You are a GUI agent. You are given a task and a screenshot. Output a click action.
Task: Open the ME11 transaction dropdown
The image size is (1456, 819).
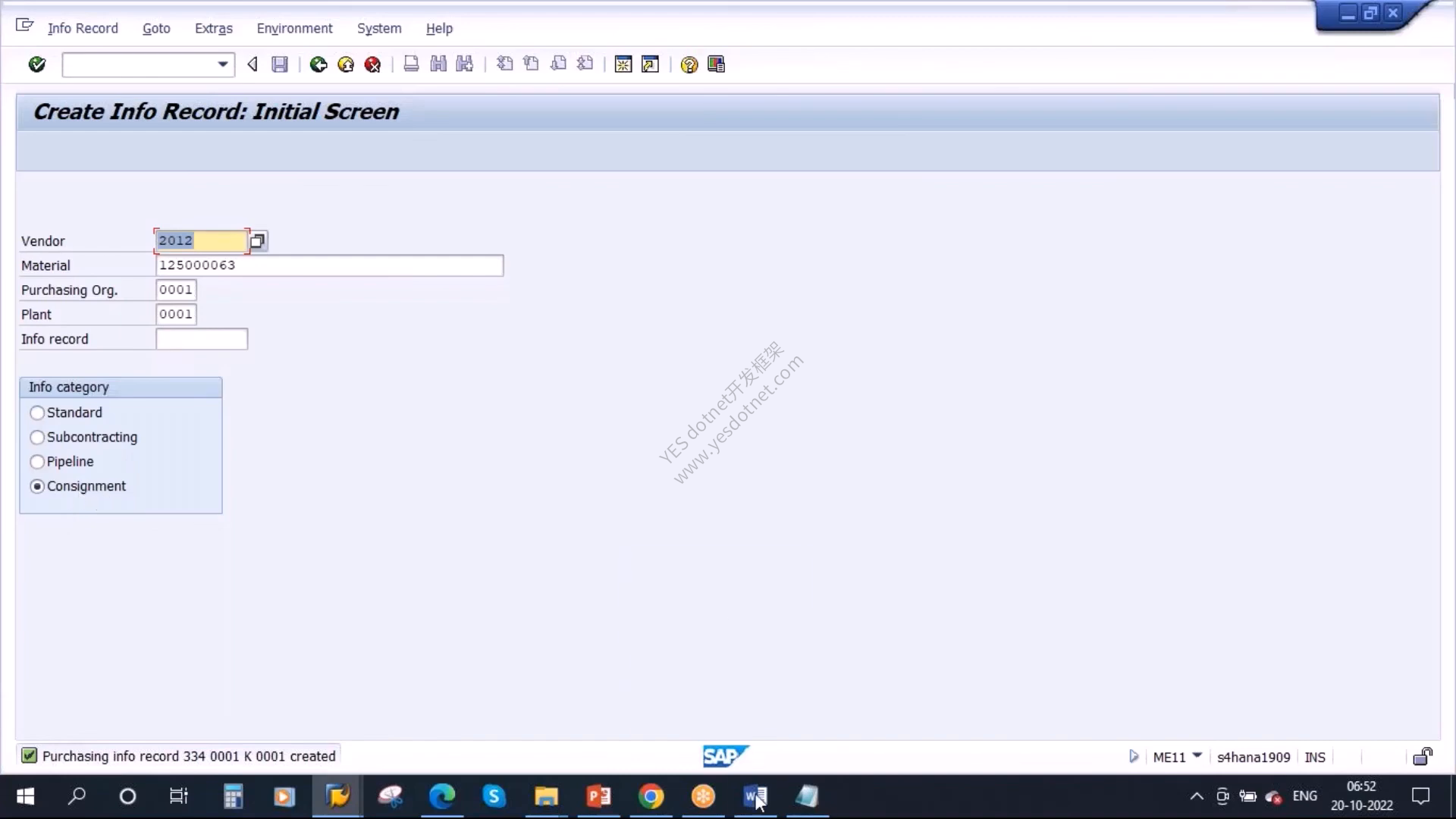(1197, 755)
